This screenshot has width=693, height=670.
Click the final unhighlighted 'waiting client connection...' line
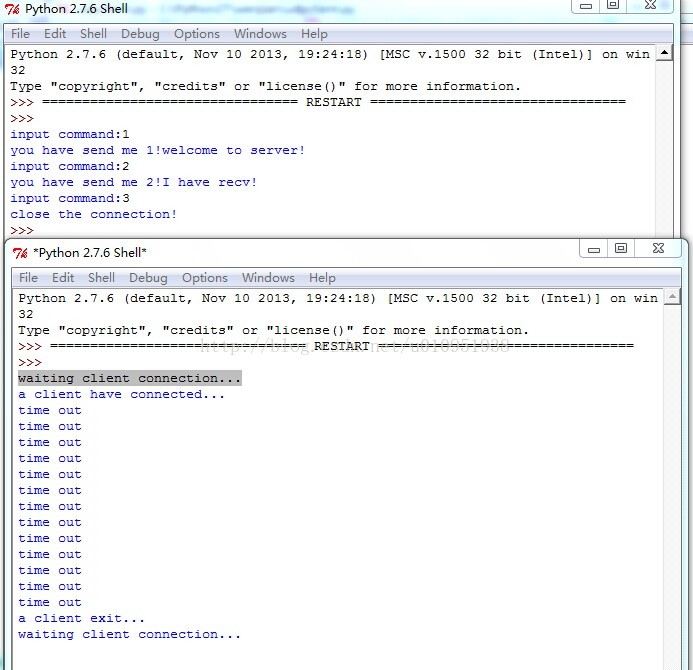[x=129, y=634]
